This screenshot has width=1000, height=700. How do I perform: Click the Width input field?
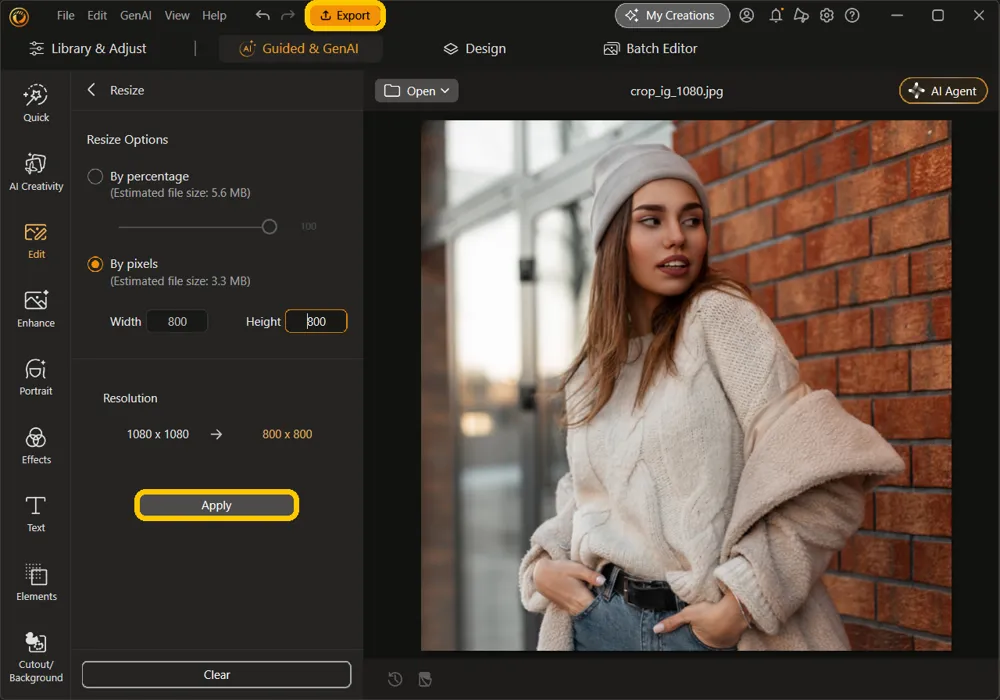(177, 321)
